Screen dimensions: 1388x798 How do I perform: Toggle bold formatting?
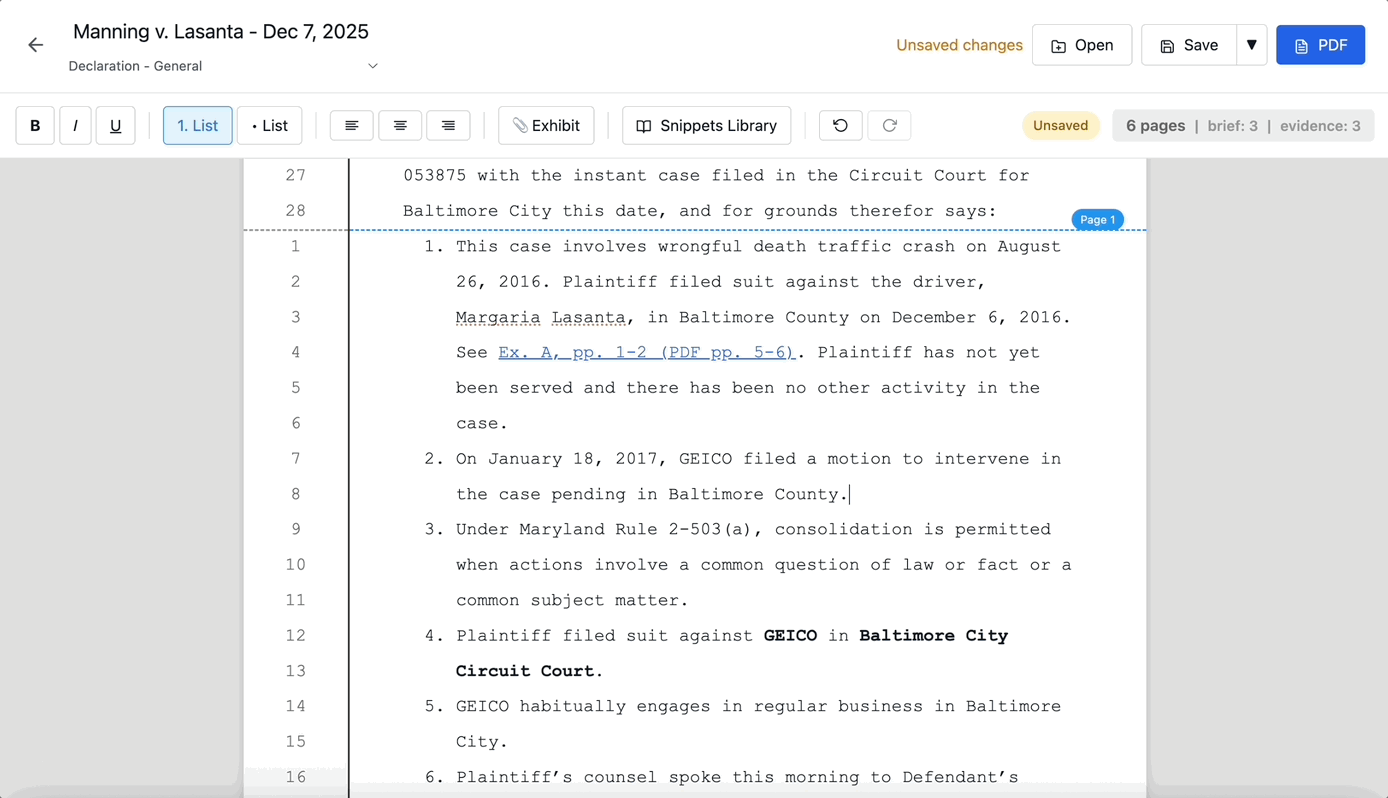point(34,125)
